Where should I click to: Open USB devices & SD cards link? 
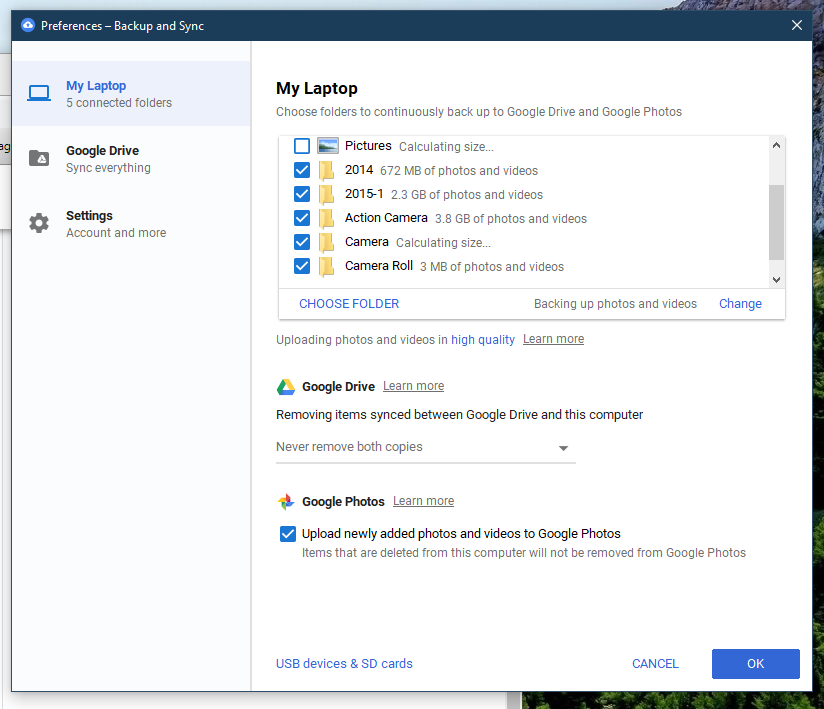point(344,664)
